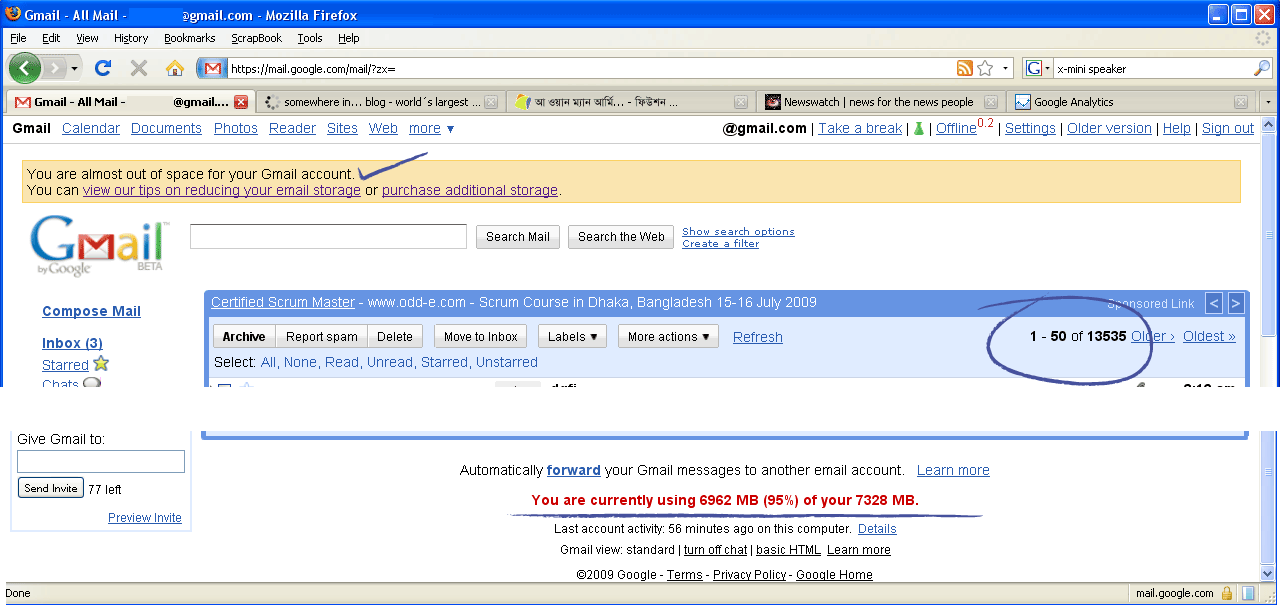Bookmark this page with the star icon
Screen dimensions: 1280x605
(x=985, y=68)
